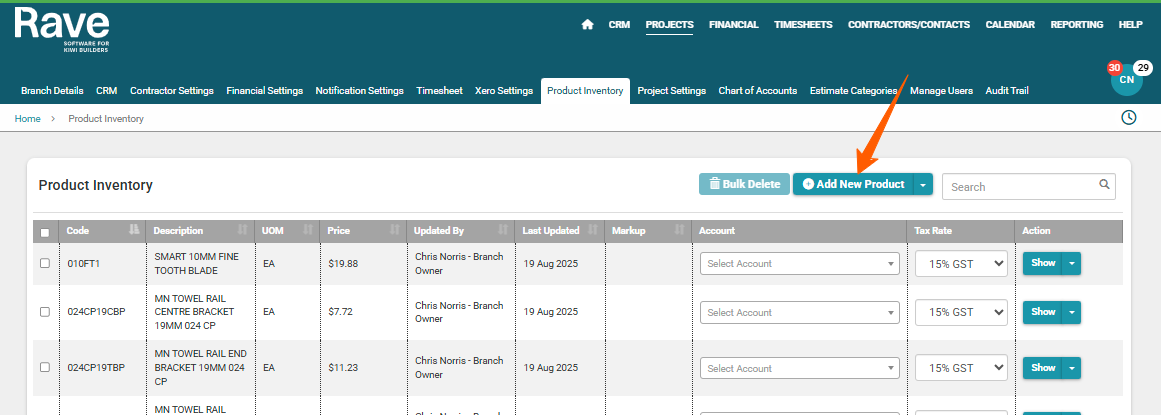
Task: Click Show button for 010FT1
Action: click(x=1043, y=263)
